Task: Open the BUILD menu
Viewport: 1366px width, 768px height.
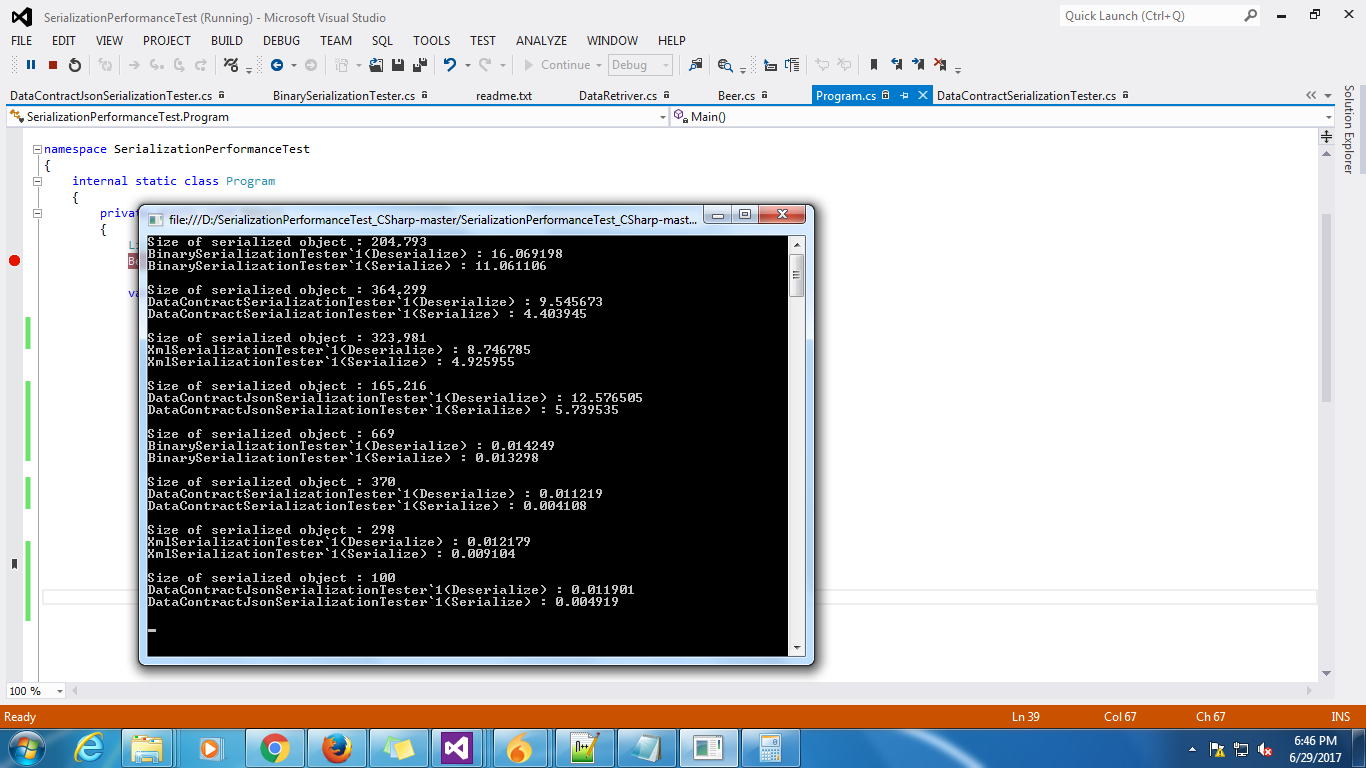Action: point(227,41)
